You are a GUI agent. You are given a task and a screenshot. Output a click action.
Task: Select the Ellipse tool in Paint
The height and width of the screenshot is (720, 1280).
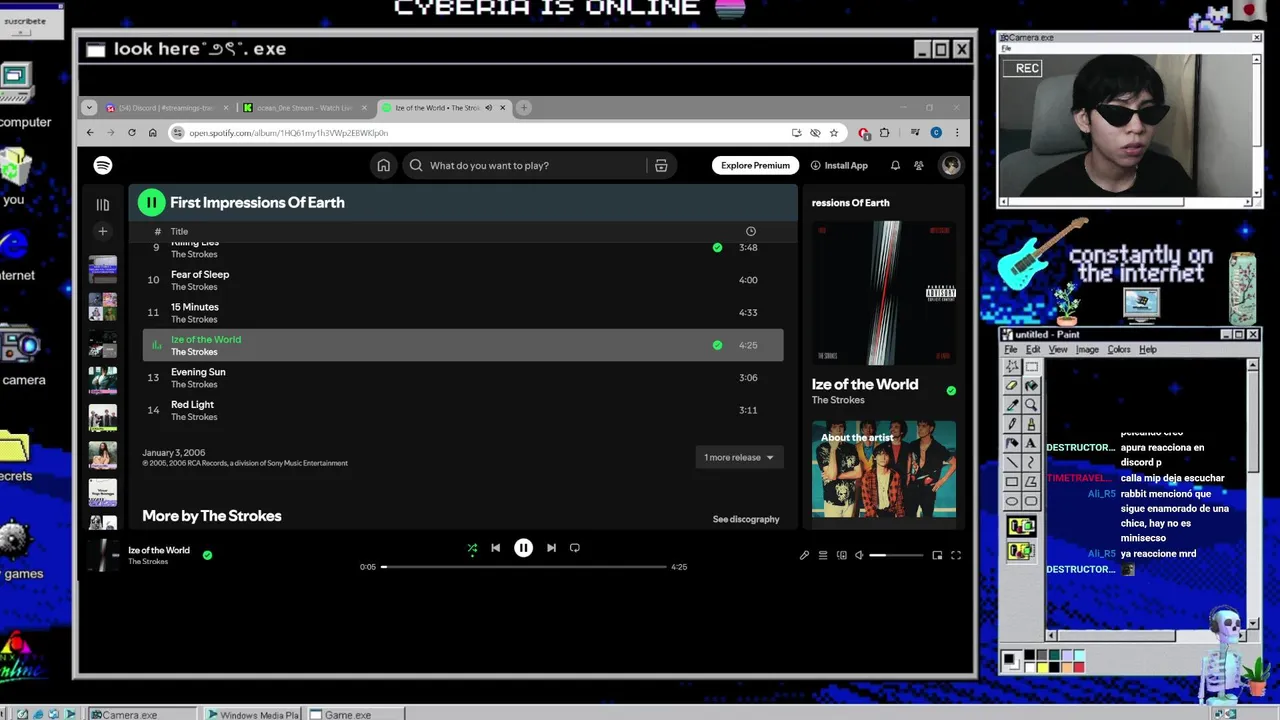(1012, 500)
